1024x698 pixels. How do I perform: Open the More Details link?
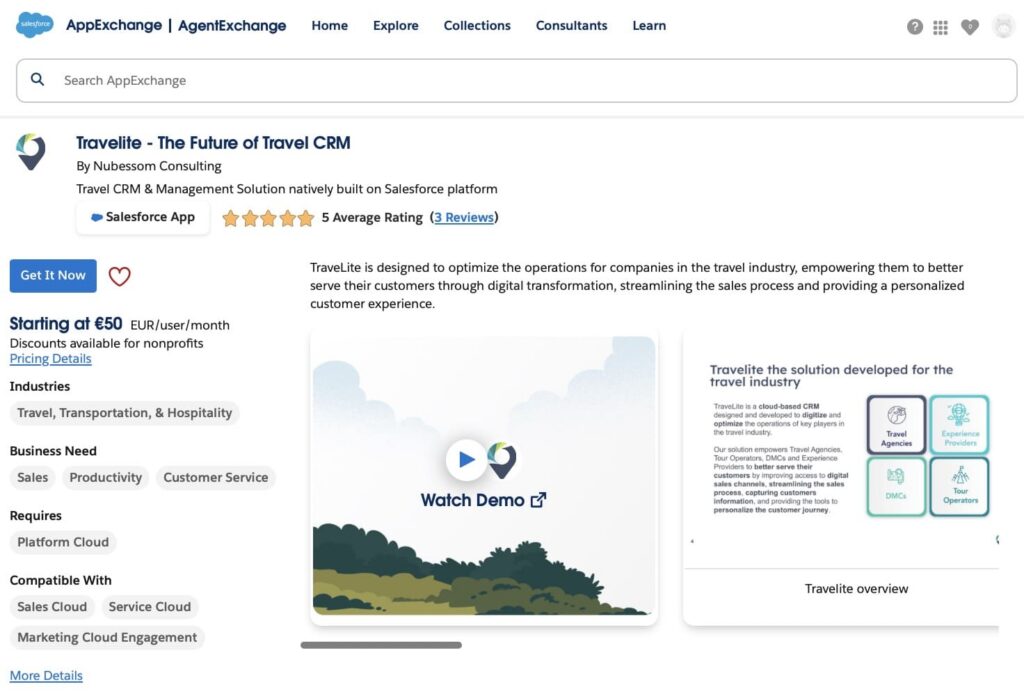click(x=46, y=676)
